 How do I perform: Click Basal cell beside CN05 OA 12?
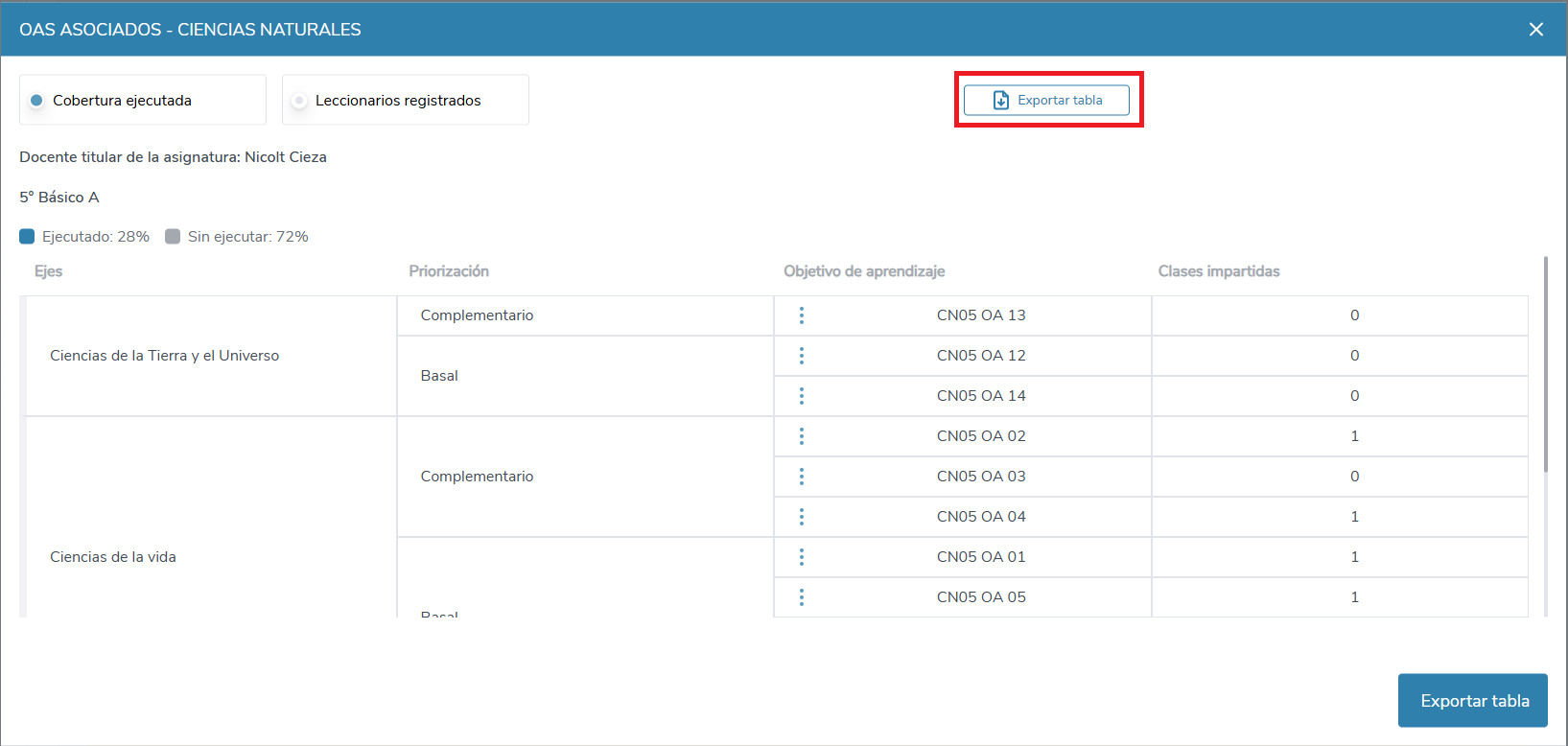(x=585, y=376)
